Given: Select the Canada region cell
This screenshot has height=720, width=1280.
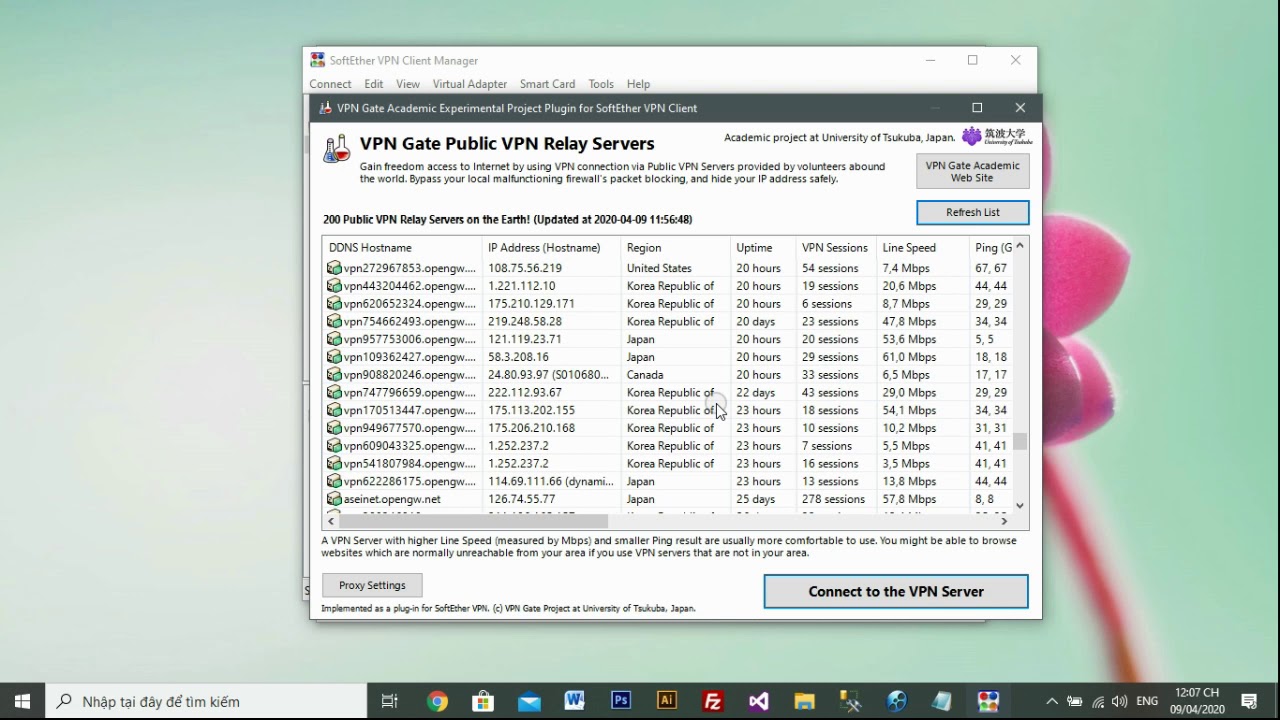Looking at the screenshot, I should 646,375.
